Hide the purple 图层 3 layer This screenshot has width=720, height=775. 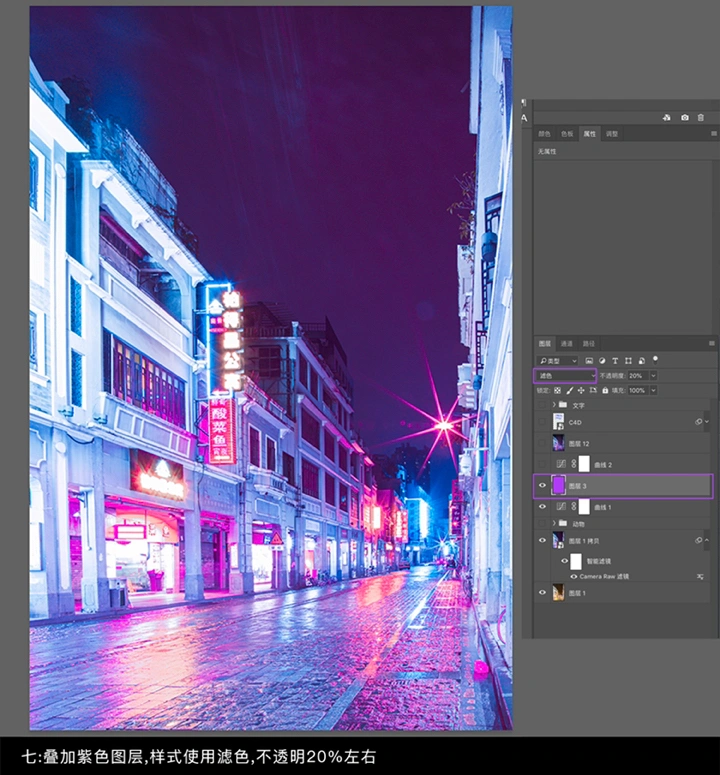(x=543, y=485)
